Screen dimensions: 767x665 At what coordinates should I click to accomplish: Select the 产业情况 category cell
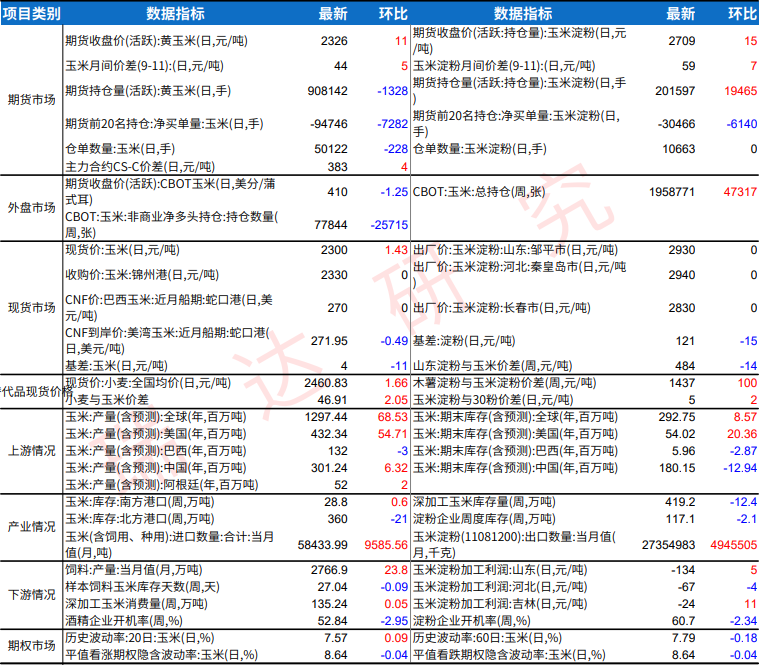(x=31, y=527)
